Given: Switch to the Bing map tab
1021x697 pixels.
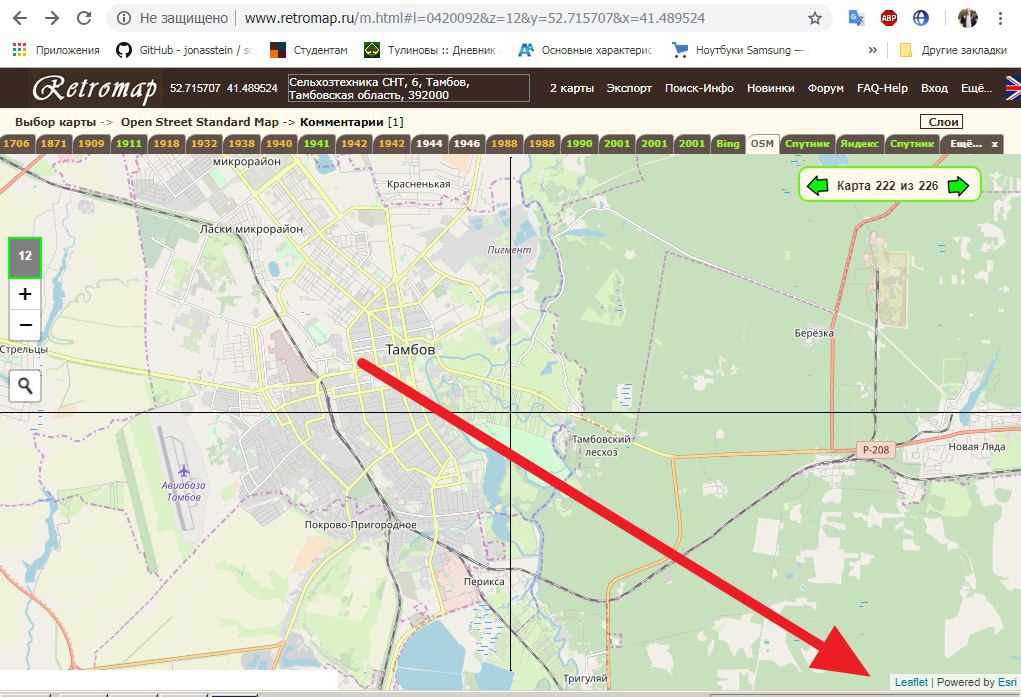Looking at the screenshot, I should (728, 144).
